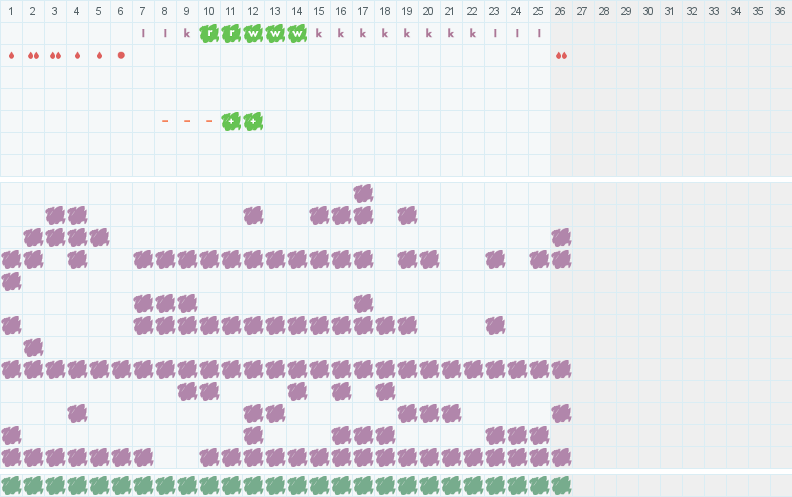Click the green plus marker on day 11

pos(231,121)
